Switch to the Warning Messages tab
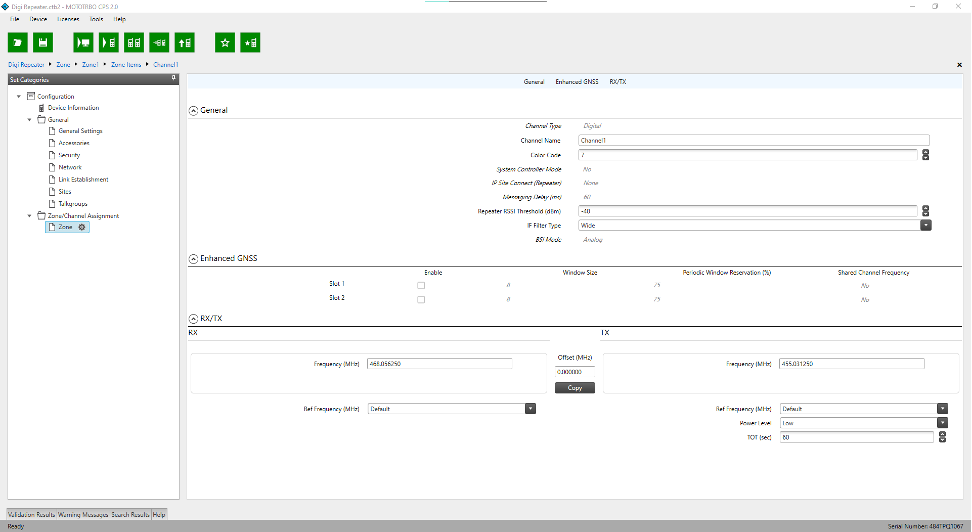Image resolution: width=972 pixels, height=532 pixels. pos(82,514)
